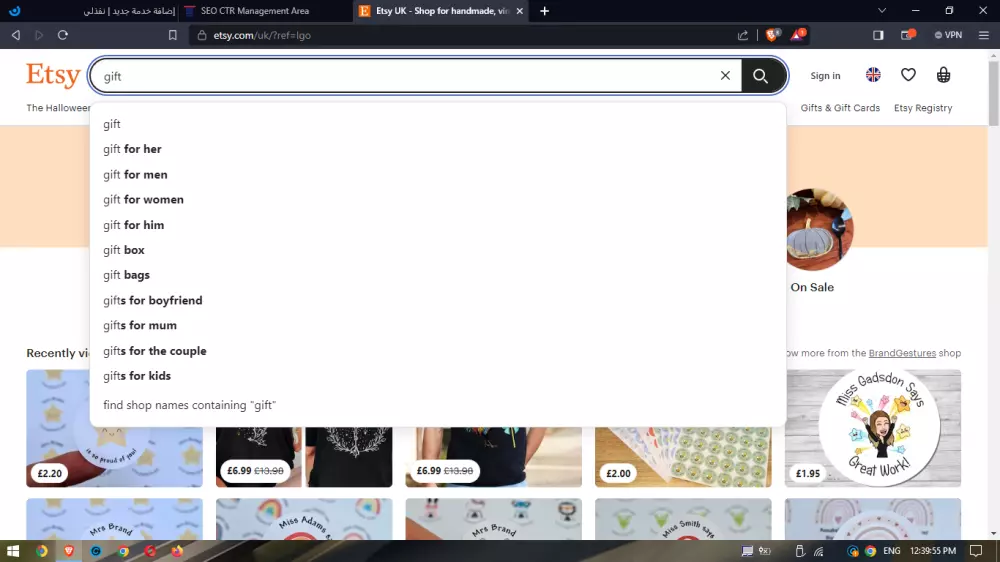Choose suggestion 'gift for her'
This screenshot has height=562, width=1000.
click(438, 149)
